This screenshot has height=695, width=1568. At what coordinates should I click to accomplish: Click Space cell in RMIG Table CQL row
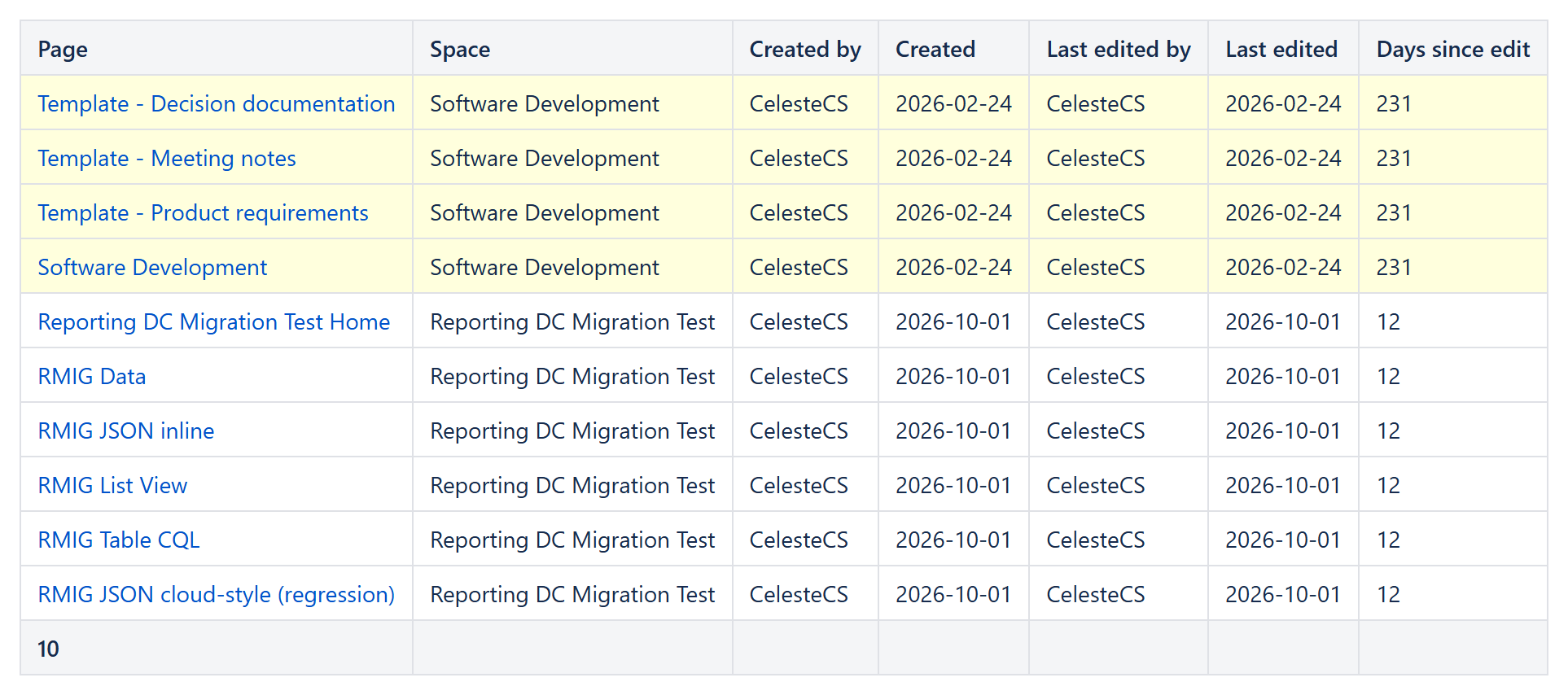tap(572, 540)
